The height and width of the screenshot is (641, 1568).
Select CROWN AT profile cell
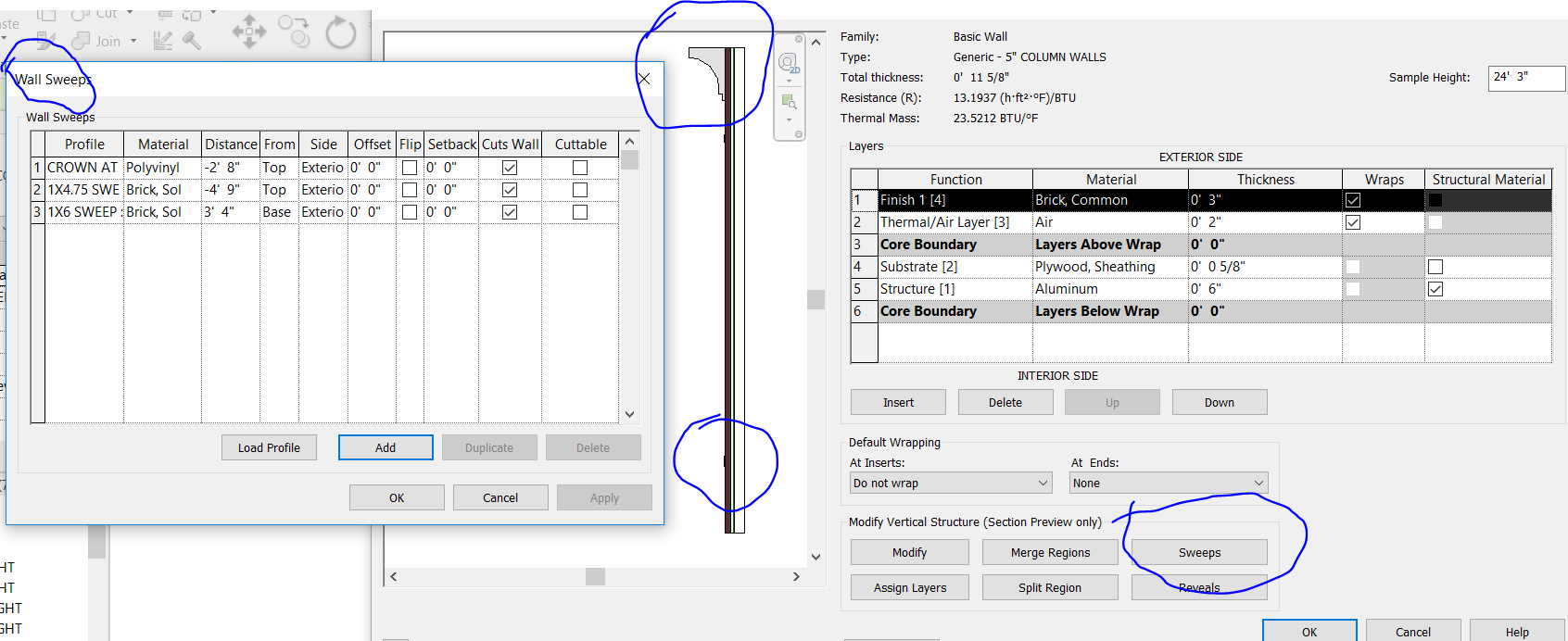(x=84, y=168)
